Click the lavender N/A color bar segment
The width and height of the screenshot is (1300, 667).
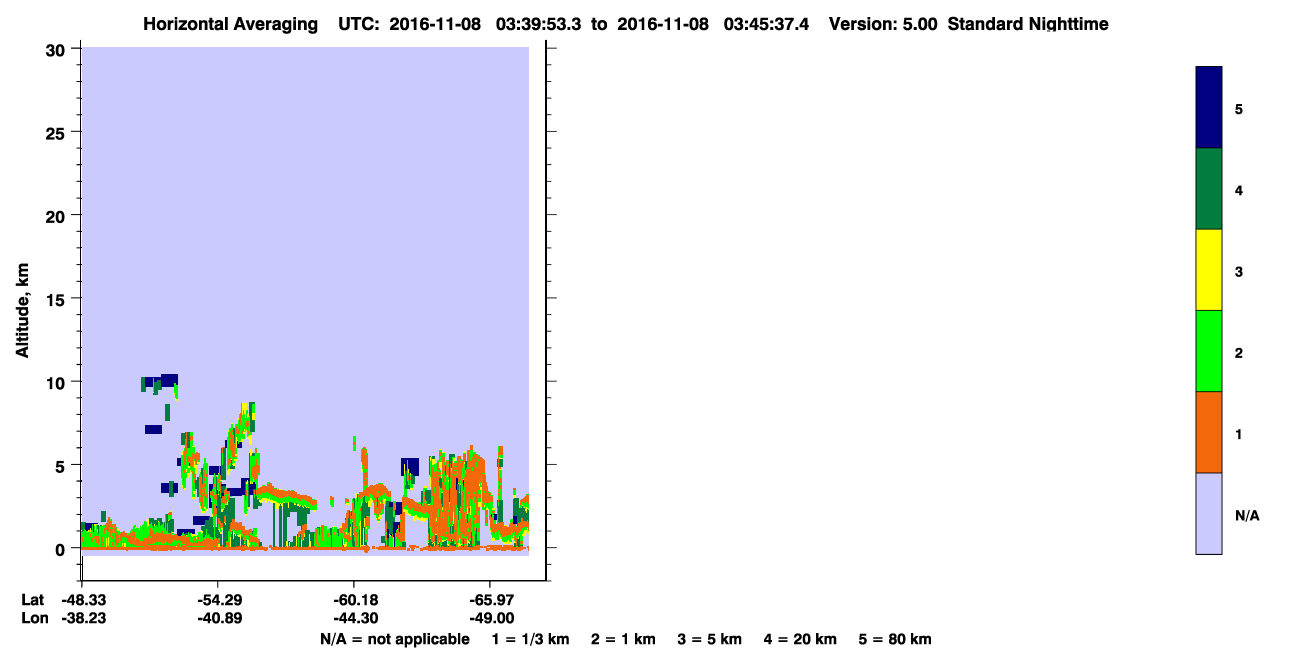click(x=1209, y=513)
